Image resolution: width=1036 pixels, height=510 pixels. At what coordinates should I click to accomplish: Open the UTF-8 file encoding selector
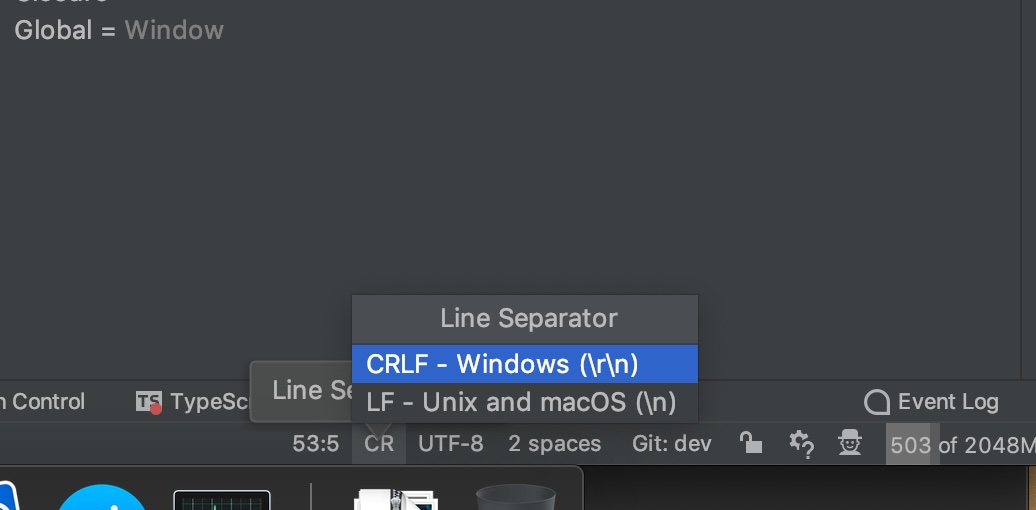tap(450, 444)
